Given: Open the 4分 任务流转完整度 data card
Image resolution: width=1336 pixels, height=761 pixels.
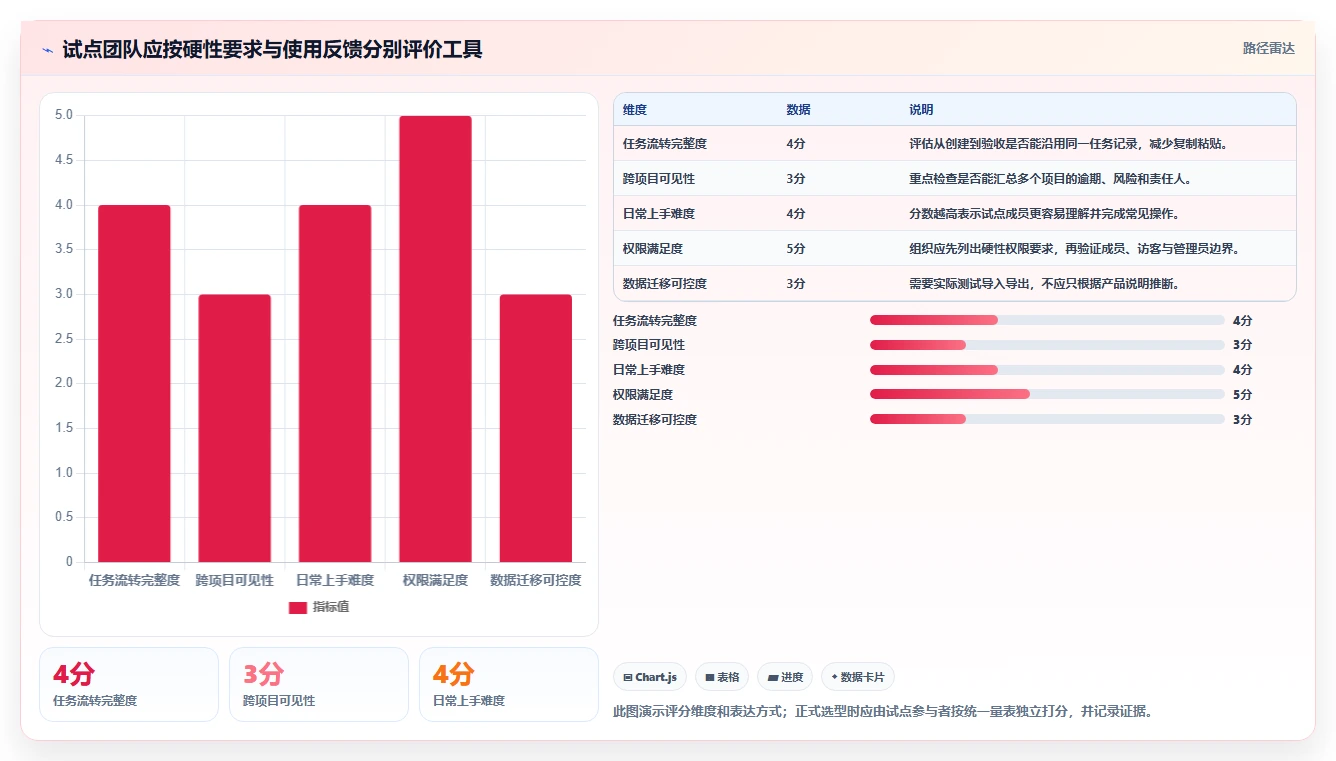Looking at the screenshot, I should coord(129,684).
